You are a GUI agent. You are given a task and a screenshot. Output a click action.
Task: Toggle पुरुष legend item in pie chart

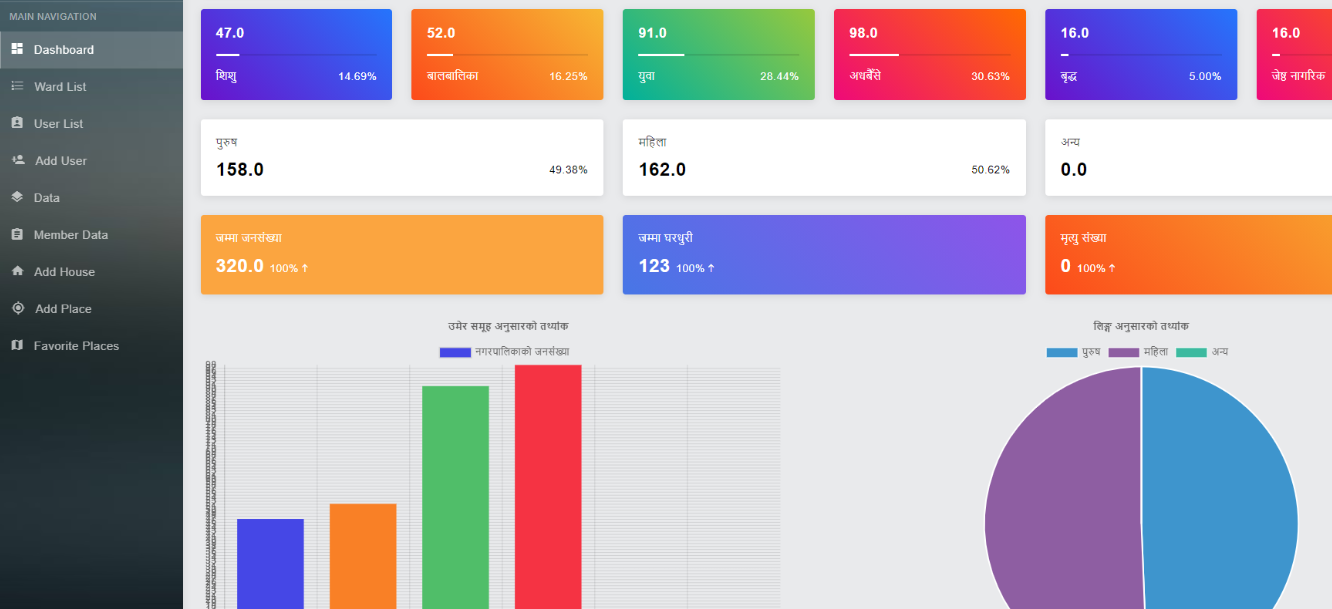pos(1074,352)
